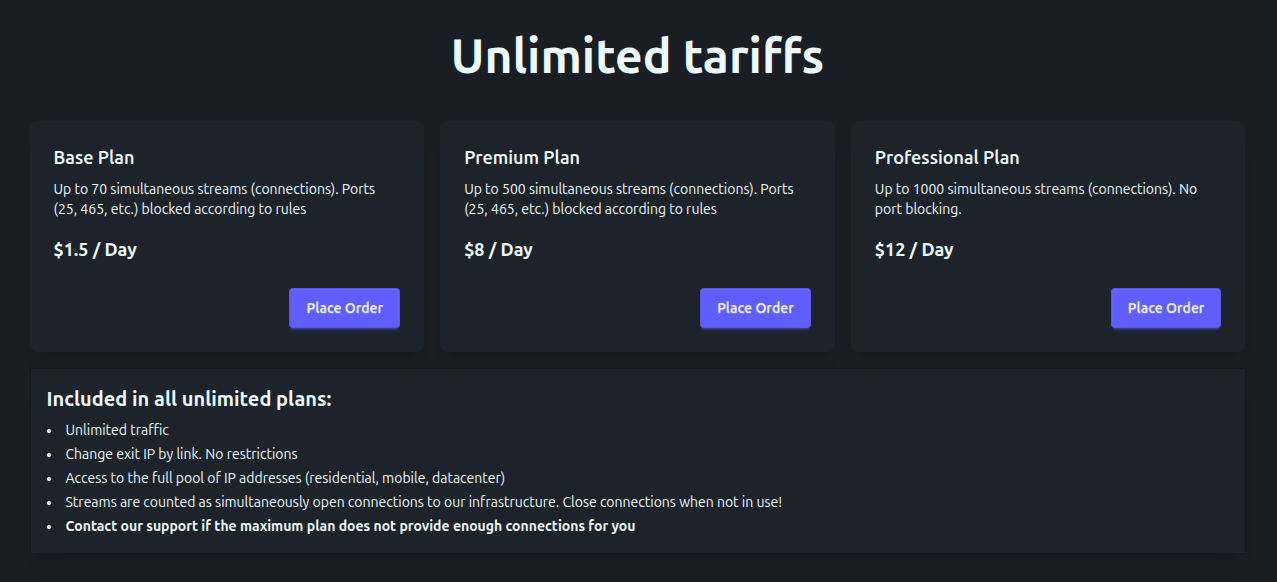Click the $8 / Day price
Image resolution: width=1277 pixels, height=582 pixels.
click(x=498, y=250)
